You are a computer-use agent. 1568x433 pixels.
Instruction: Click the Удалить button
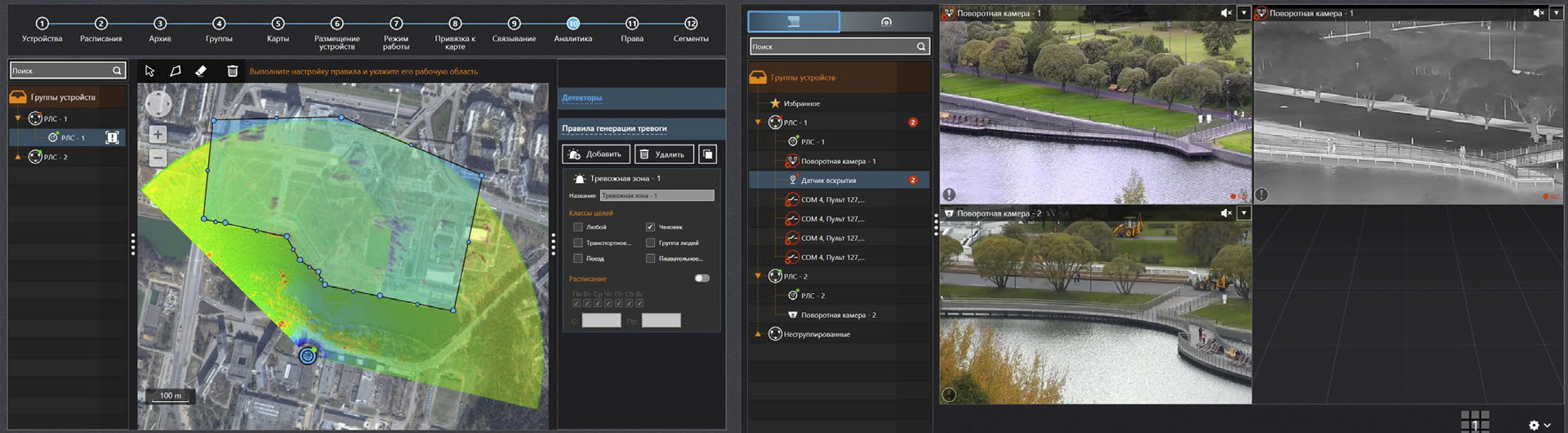pos(663,154)
